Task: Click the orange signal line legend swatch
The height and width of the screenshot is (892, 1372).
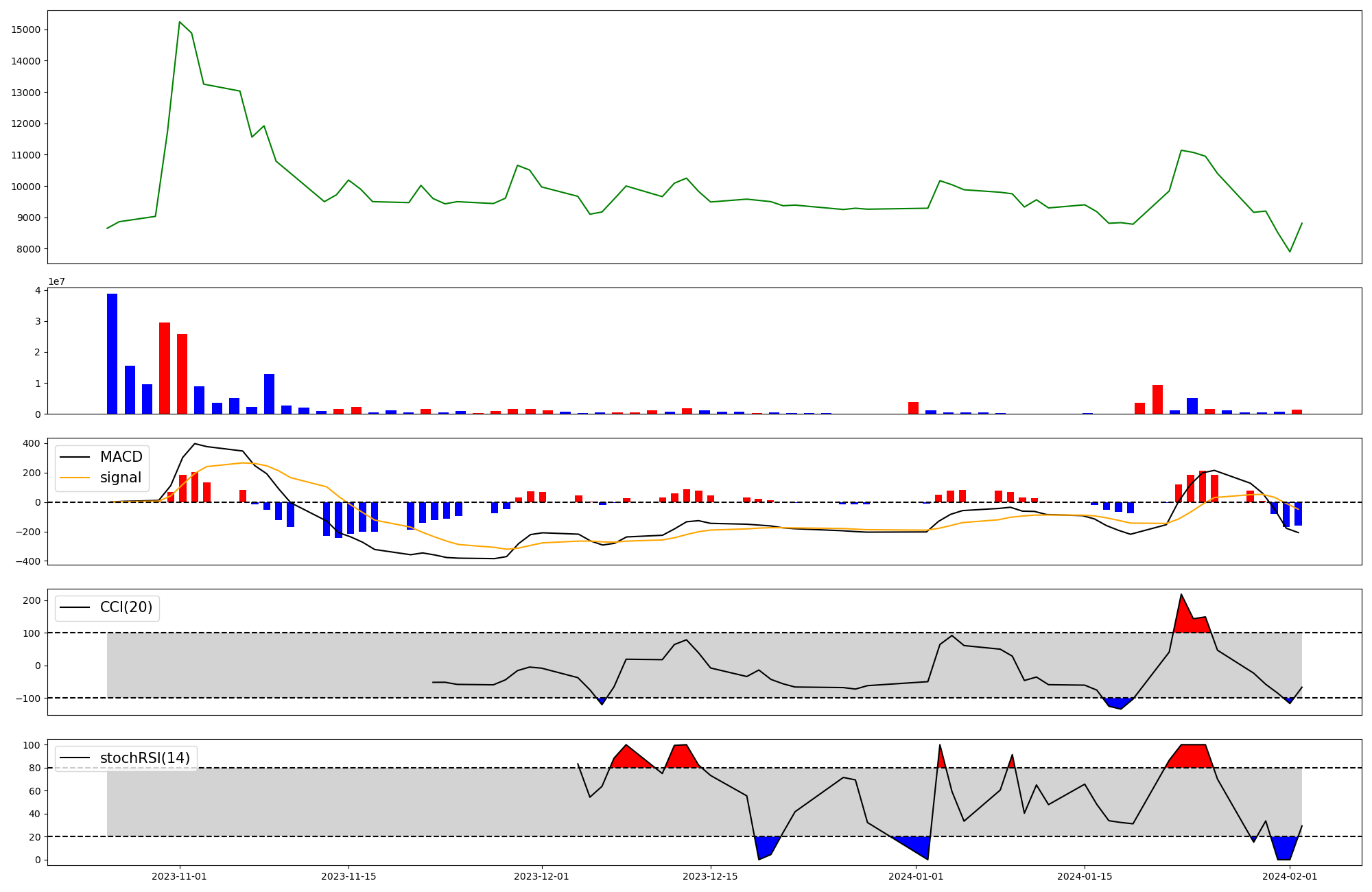Action: pos(75,478)
